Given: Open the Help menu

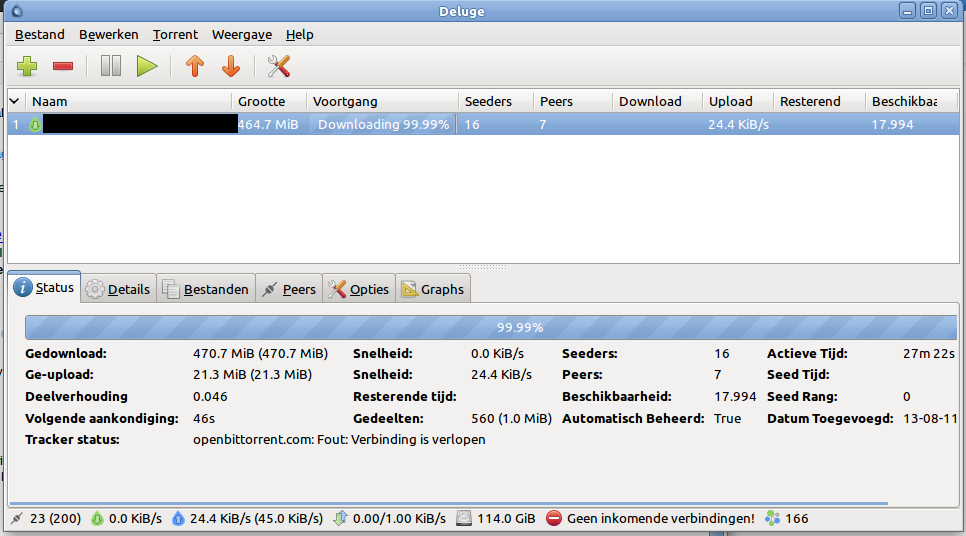Looking at the screenshot, I should 299,35.
